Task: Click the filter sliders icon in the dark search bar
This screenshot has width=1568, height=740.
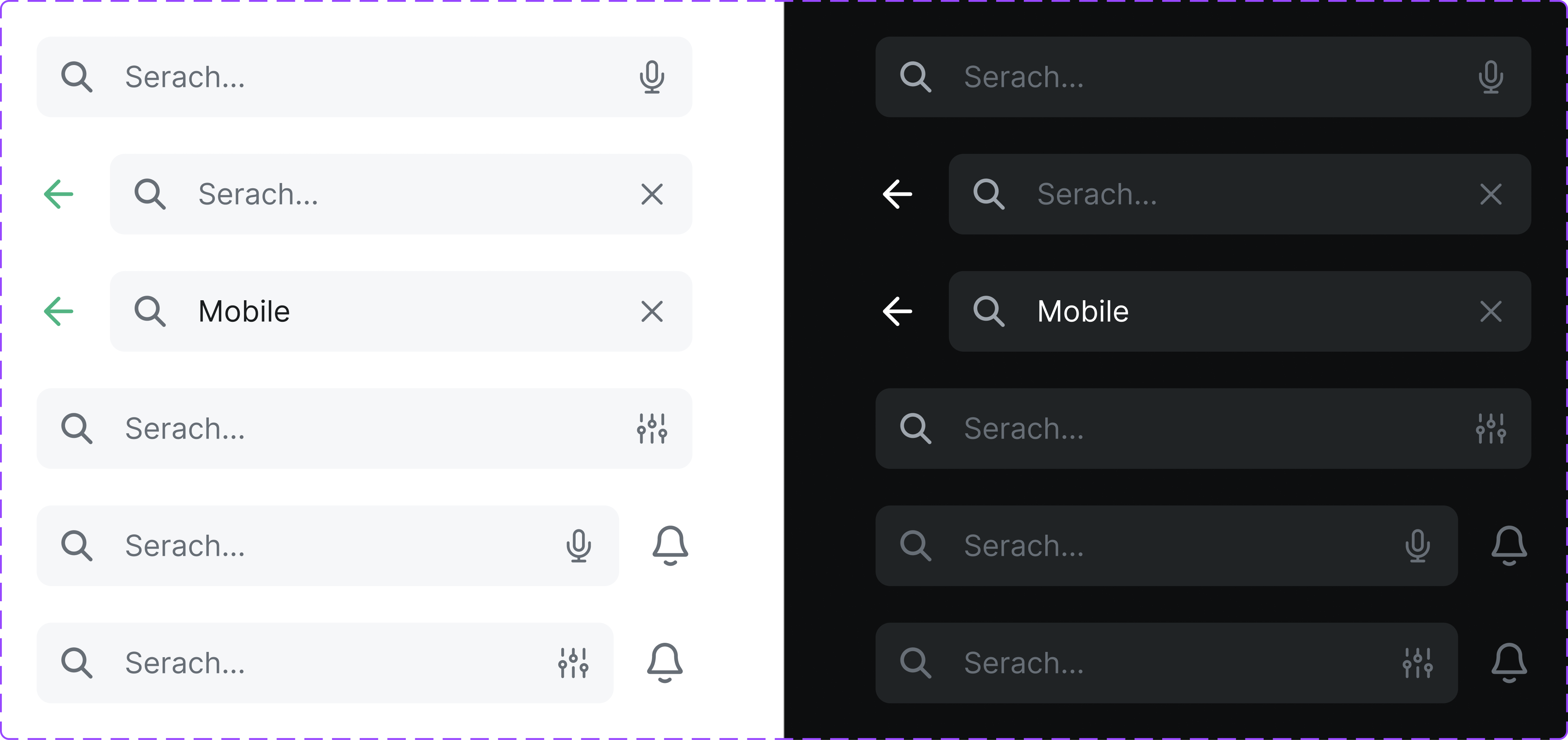Action: click(x=1491, y=429)
